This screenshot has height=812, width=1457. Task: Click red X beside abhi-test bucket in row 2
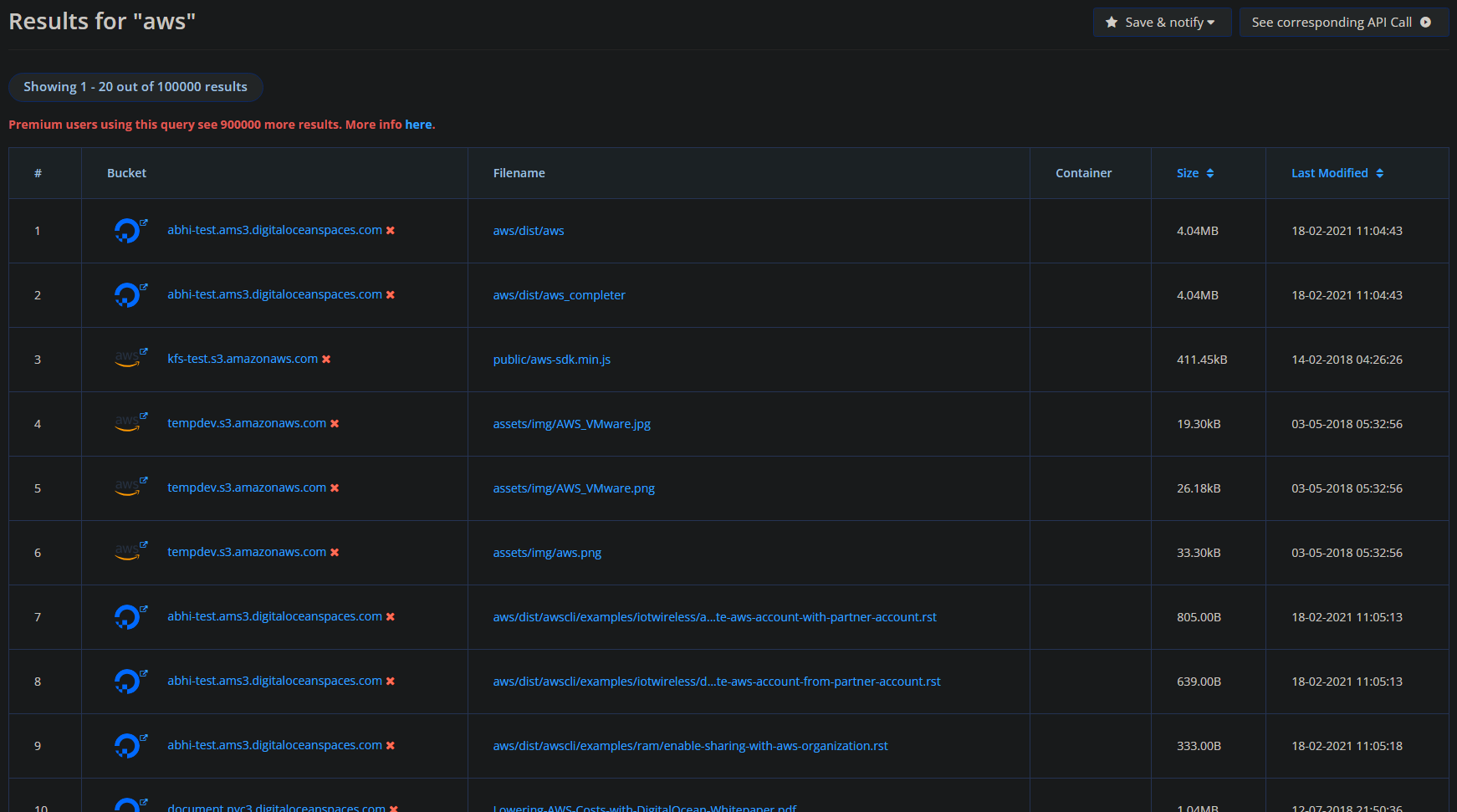click(x=390, y=295)
